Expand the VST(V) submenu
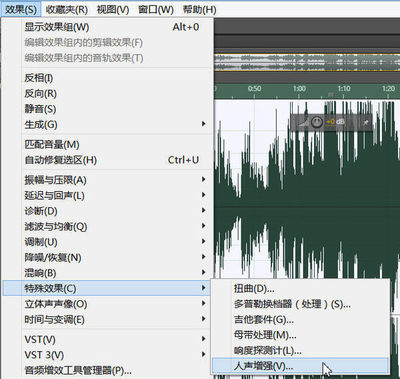The image size is (400, 379). (107, 340)
